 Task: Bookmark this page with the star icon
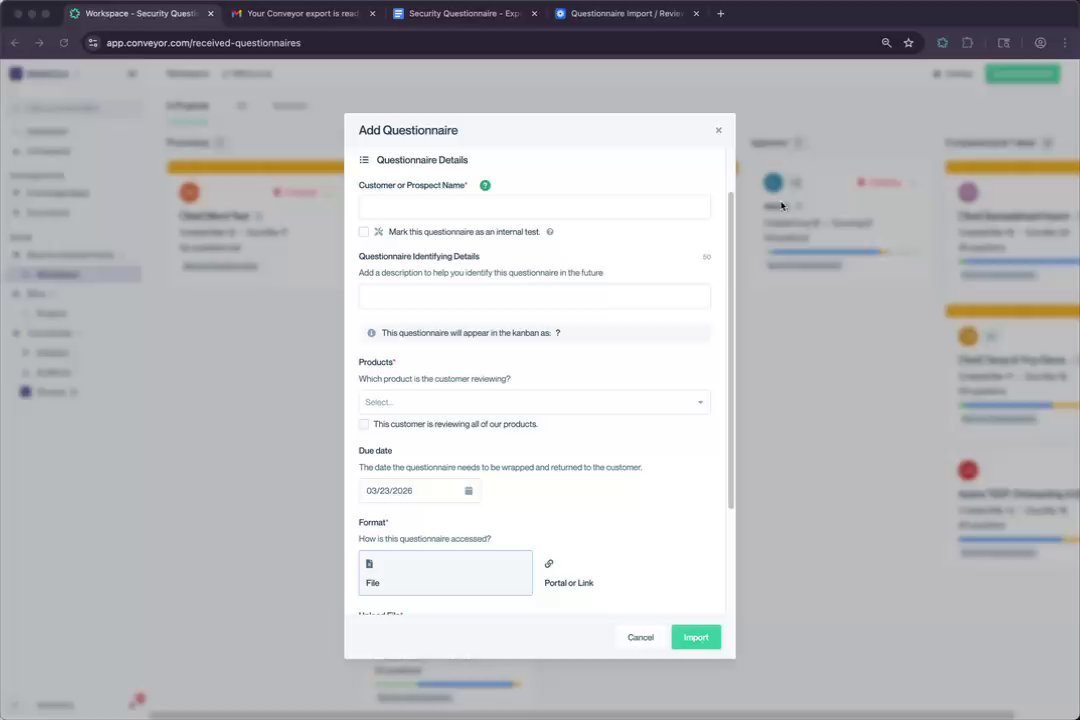[908, 43]
